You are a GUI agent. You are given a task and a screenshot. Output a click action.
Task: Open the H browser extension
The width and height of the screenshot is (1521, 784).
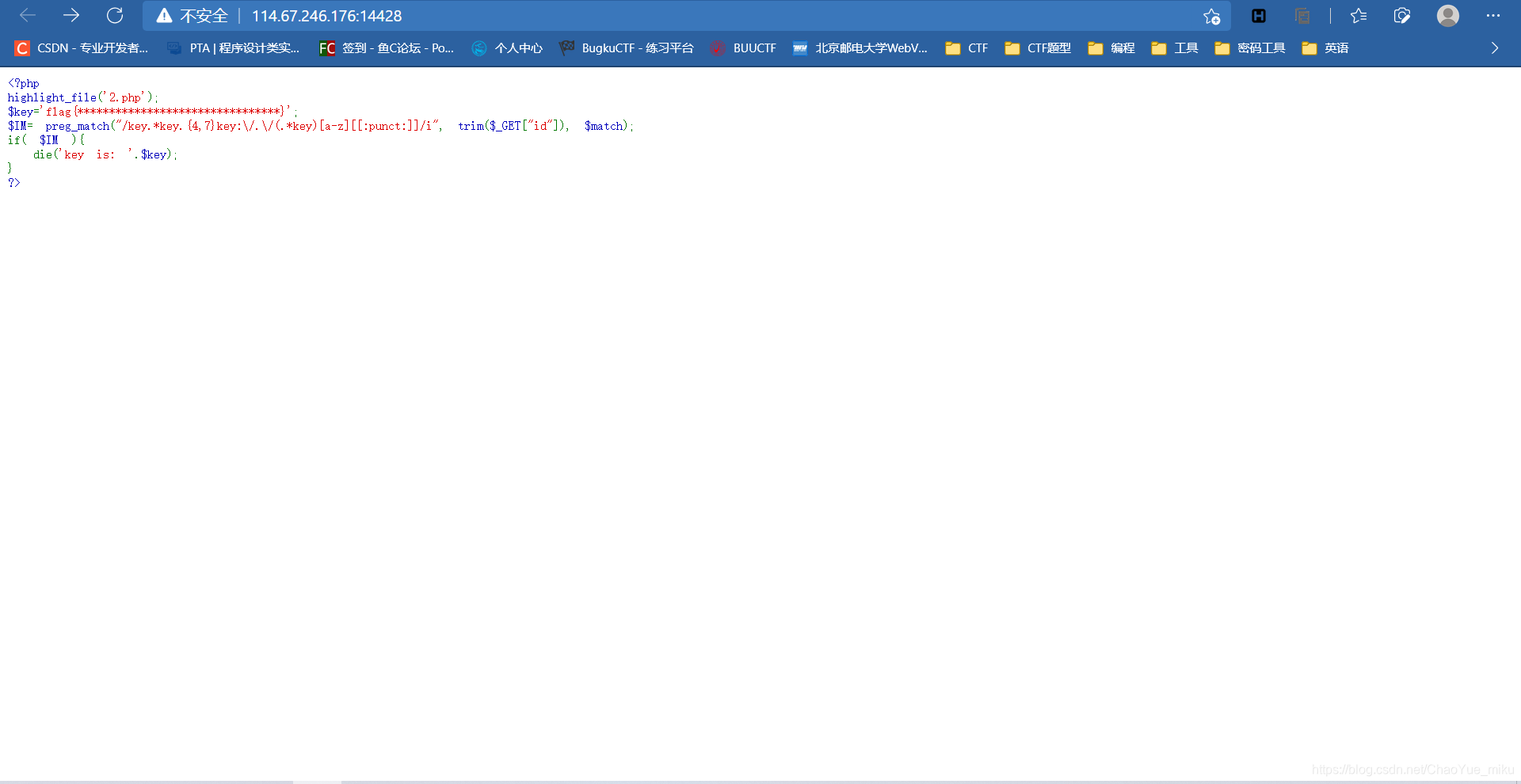1259,16
